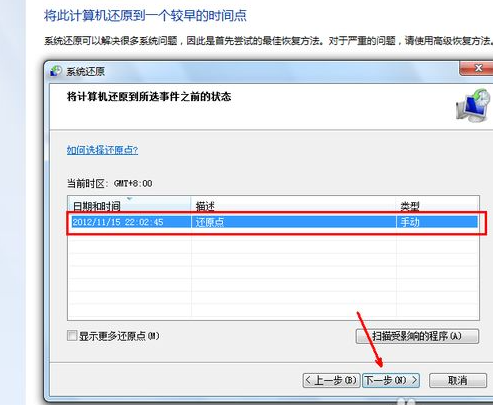This screenshot has width=493, height=405.
Task: Click the 当前时区: GMT+8:00 label
Action: point(110,183)
